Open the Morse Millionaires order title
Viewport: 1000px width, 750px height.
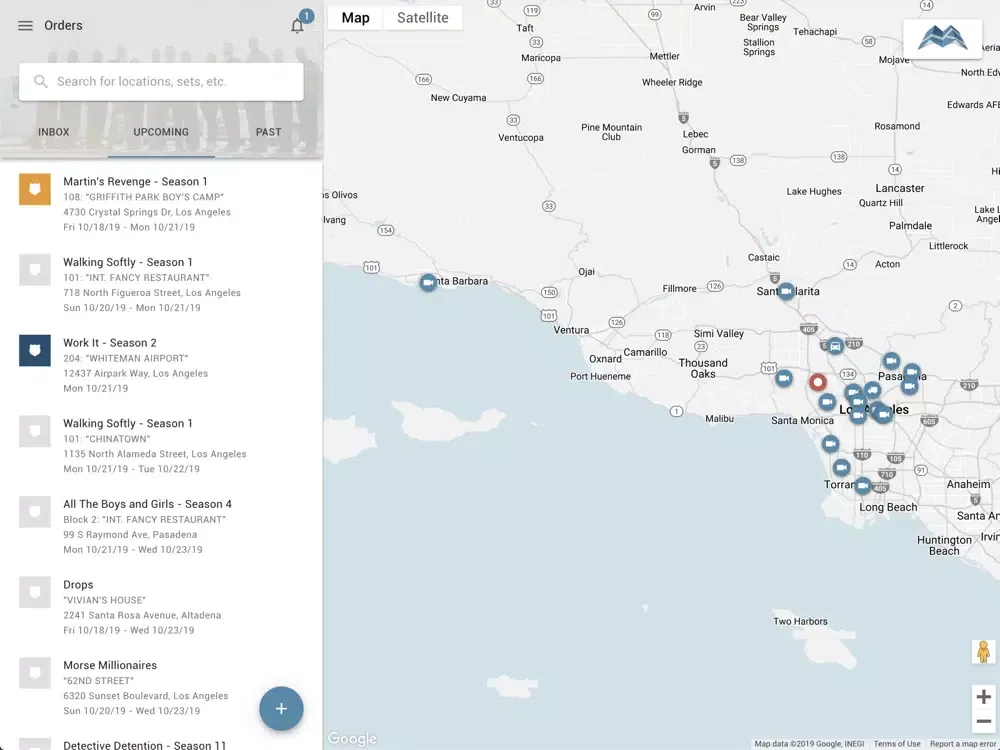point(110,665)
